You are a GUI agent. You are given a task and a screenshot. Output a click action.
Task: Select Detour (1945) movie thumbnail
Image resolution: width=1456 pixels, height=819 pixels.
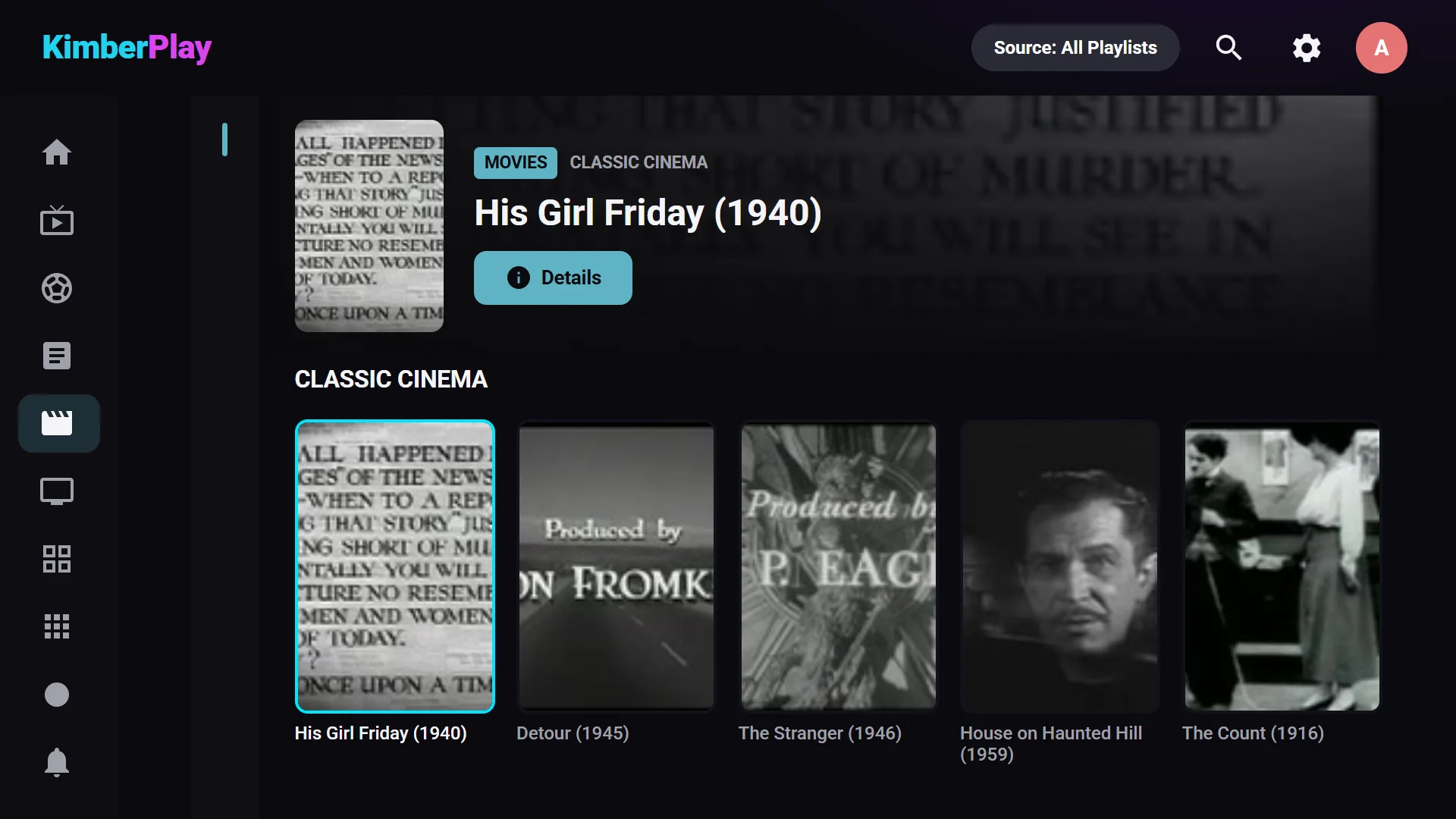pyautogui.click(x=617, y=566)
